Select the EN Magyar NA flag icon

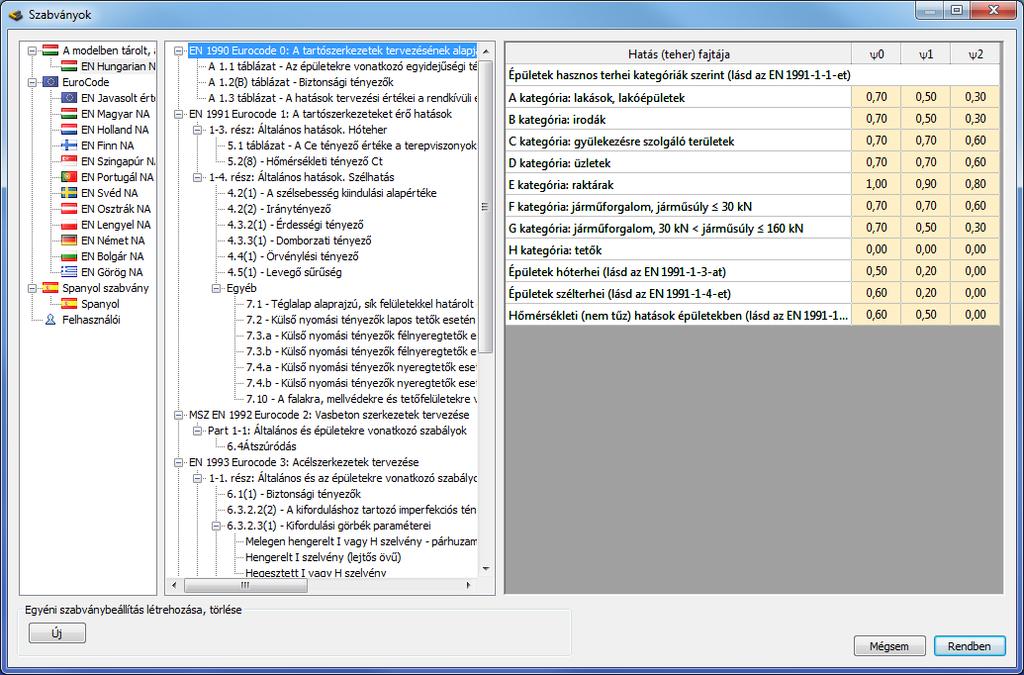click(69, 114)
